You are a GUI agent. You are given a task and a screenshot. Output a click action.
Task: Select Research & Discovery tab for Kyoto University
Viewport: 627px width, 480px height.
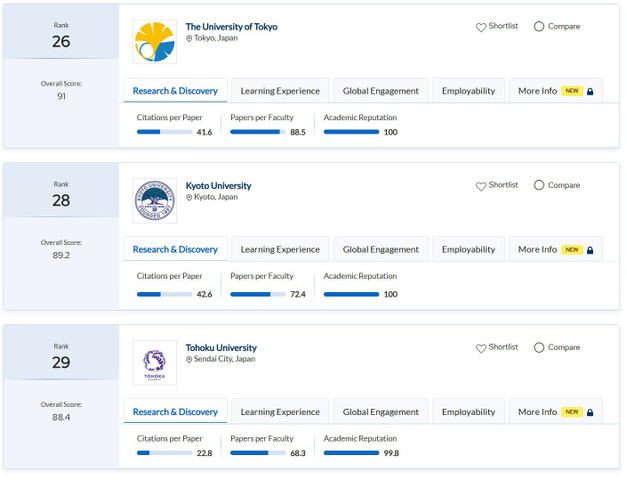point(175,250)
